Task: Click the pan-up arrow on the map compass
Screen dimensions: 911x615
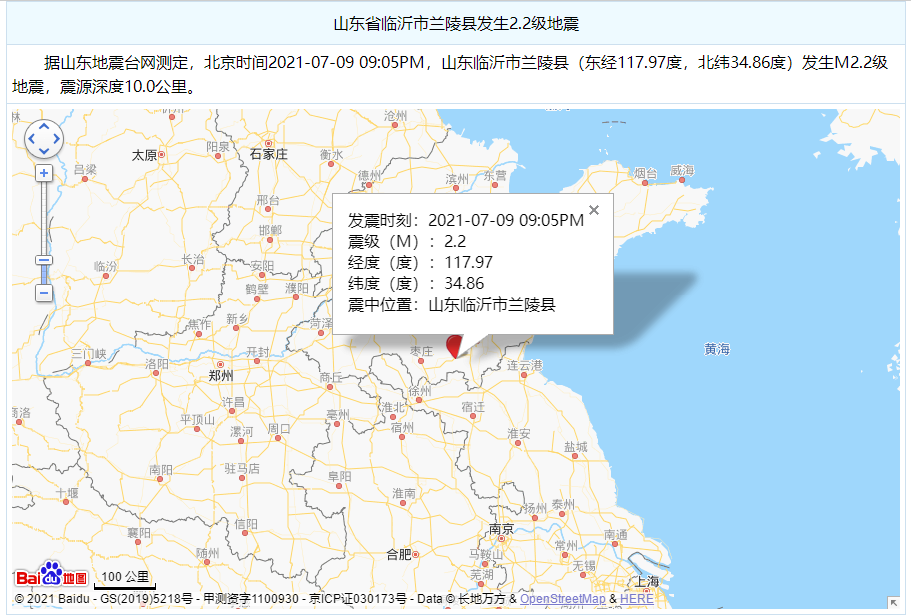Action: click(x=44, y=126)
